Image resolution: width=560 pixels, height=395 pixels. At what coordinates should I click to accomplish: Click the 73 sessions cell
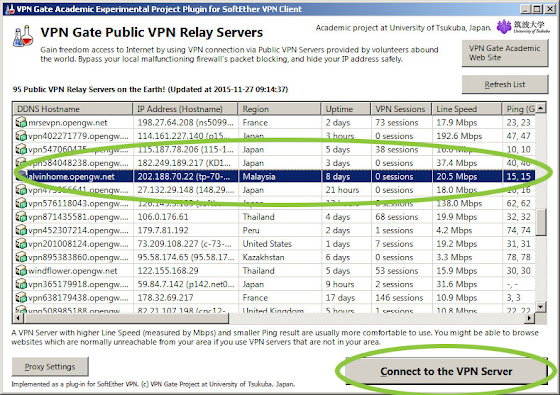396,122
